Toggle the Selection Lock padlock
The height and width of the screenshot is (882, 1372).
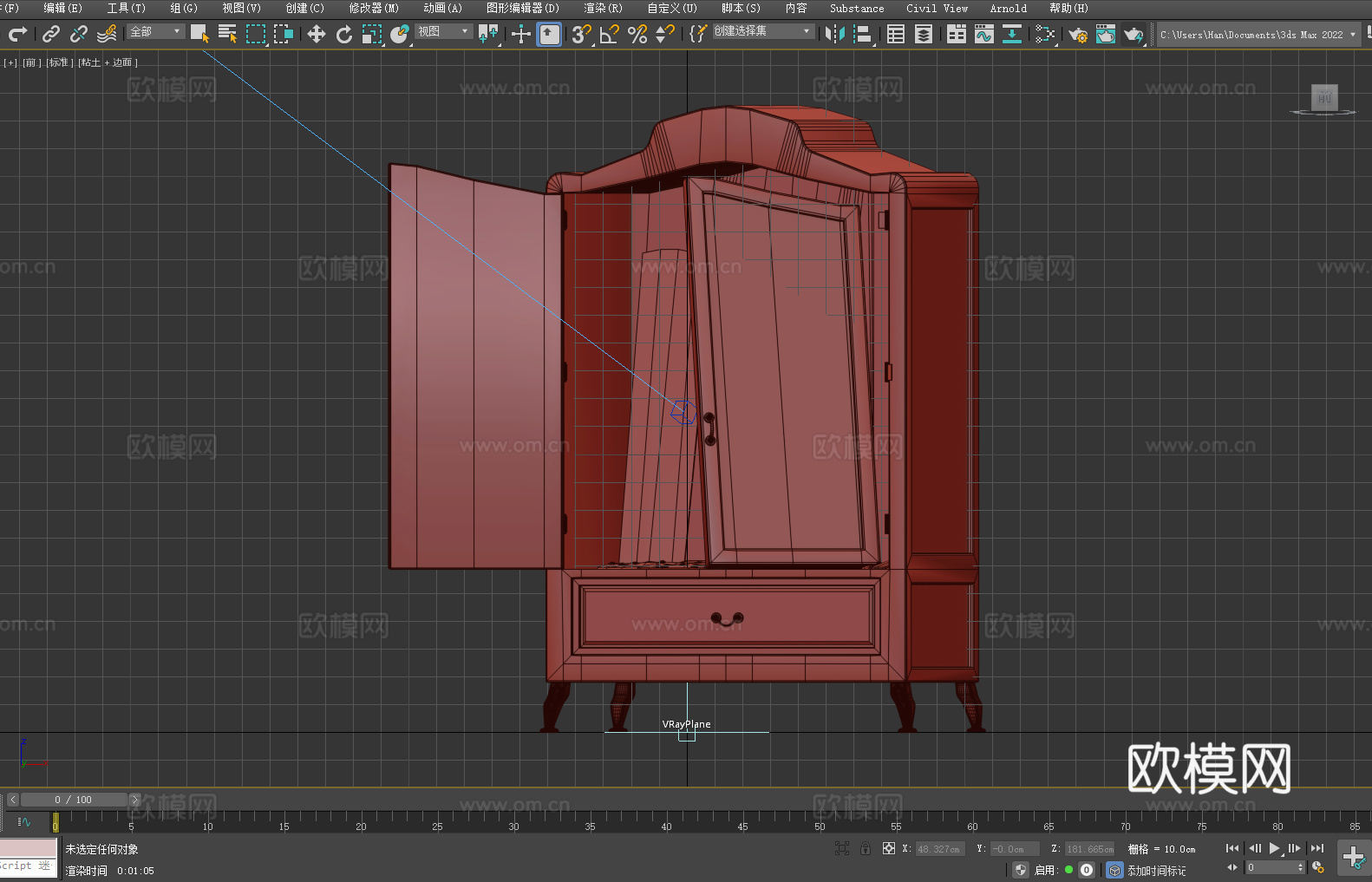point(866,849)
